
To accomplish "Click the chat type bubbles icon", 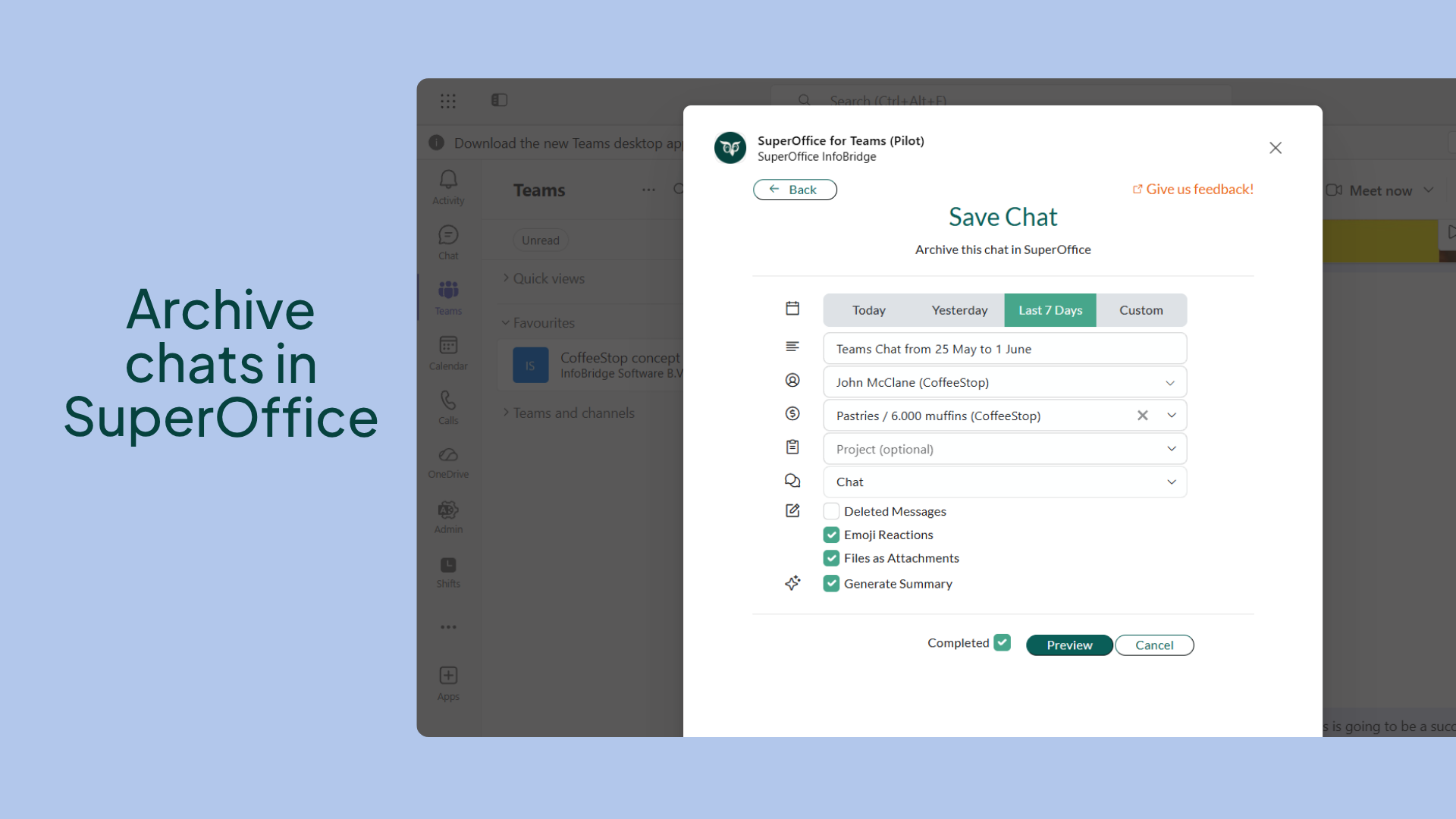I will click(792, 480).
